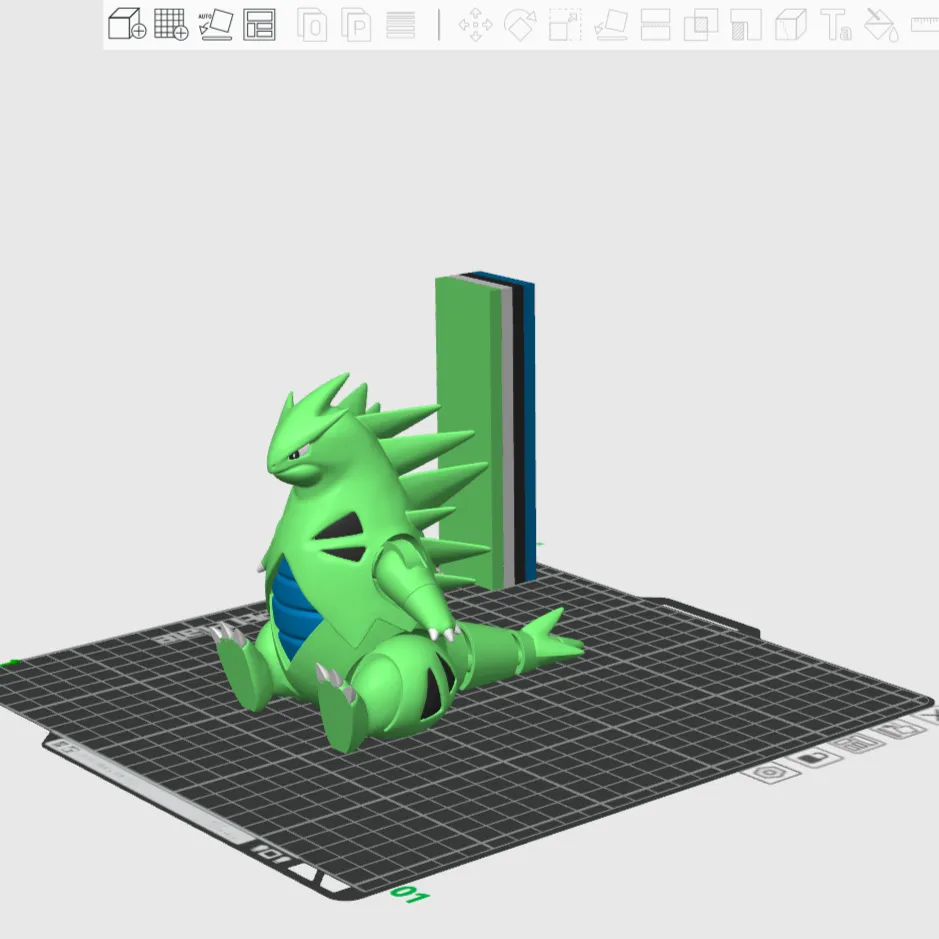The image size is (939, 939).
Task: Select the Copy icon marked O
Action: (312, 25)
